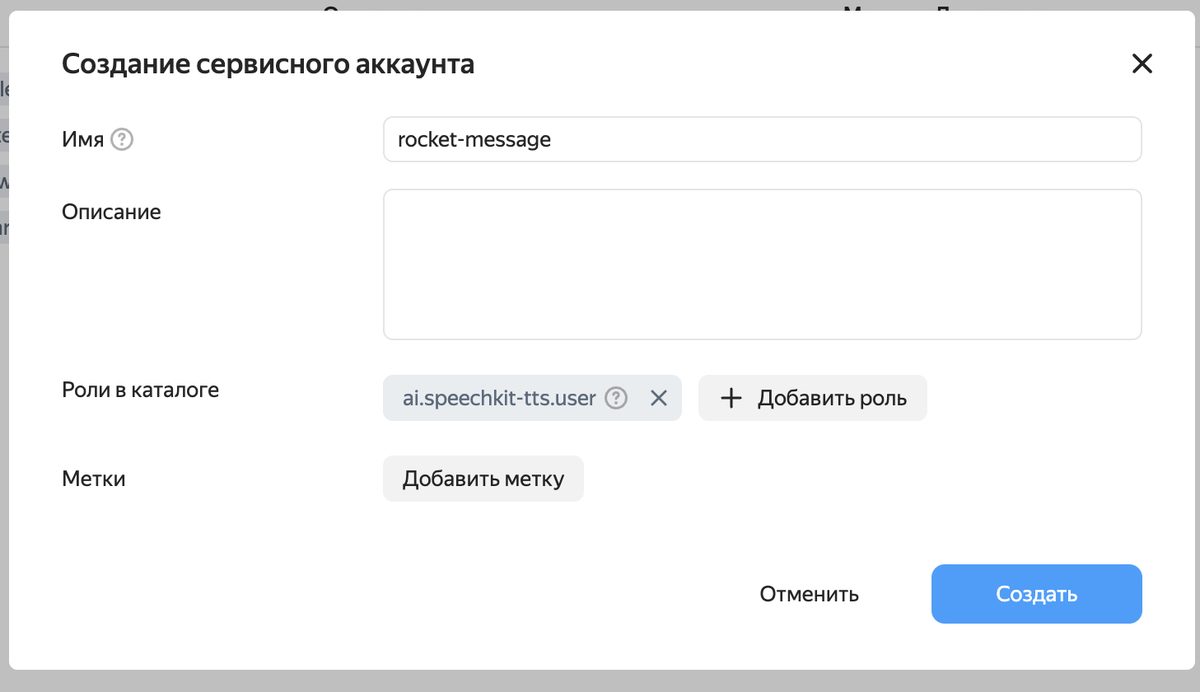Select the ai.speechkit-tts.user role text

click(x=499, y=398)
